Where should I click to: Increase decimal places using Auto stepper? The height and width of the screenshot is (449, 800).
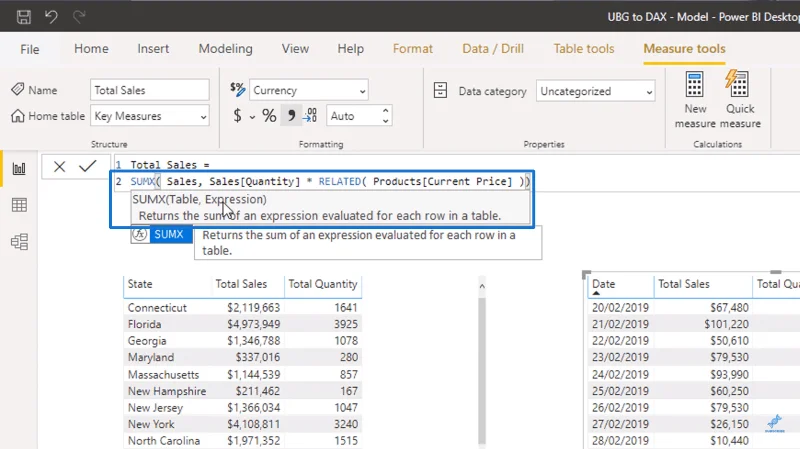[386, 110]
